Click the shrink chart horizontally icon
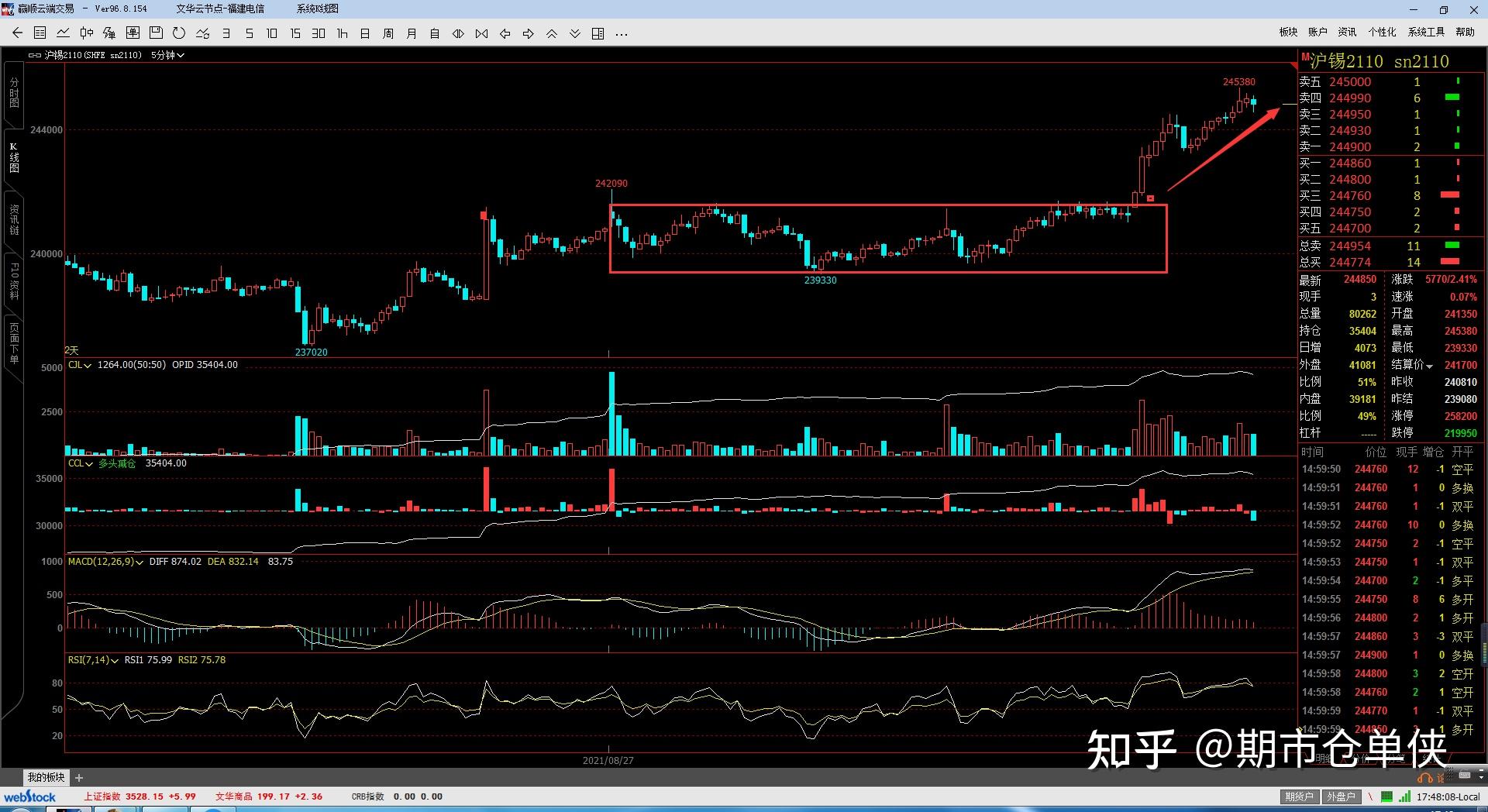Viewport: 1488px width, 812px height. point(481,33)
